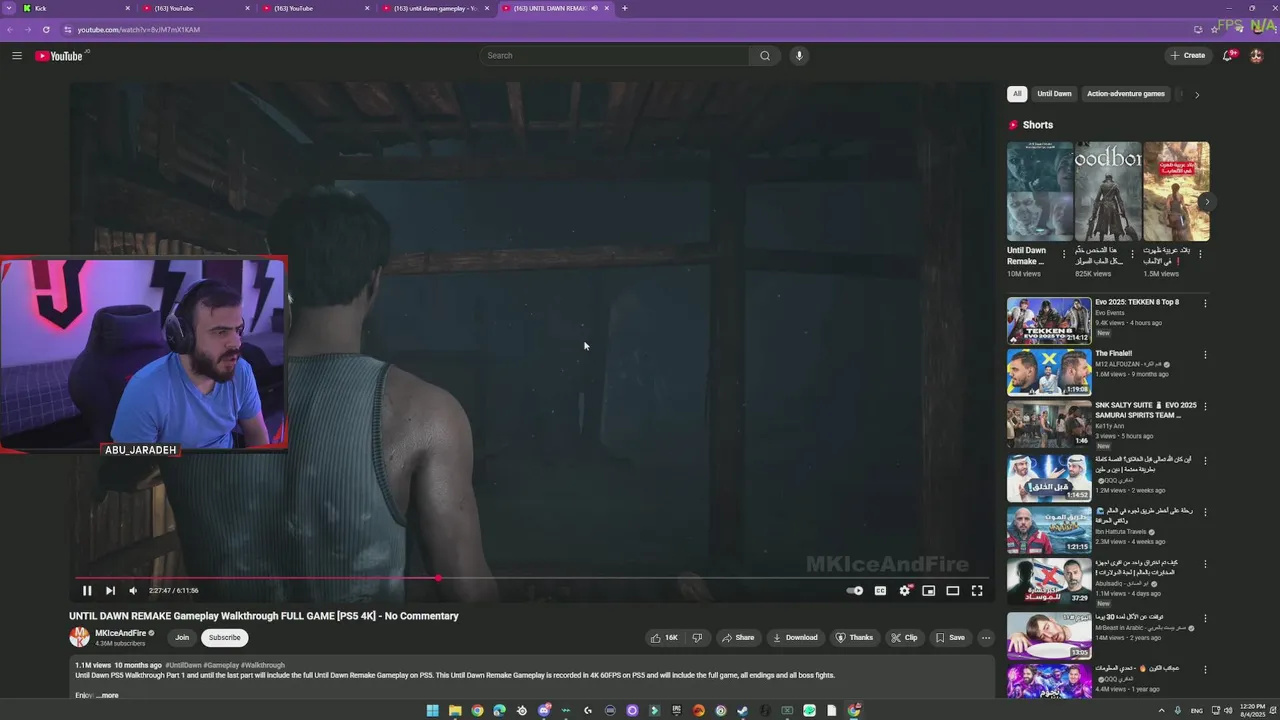Toggle theater mode
The height and width of the screenshot is (720, 1280).
tap(953, 591)
